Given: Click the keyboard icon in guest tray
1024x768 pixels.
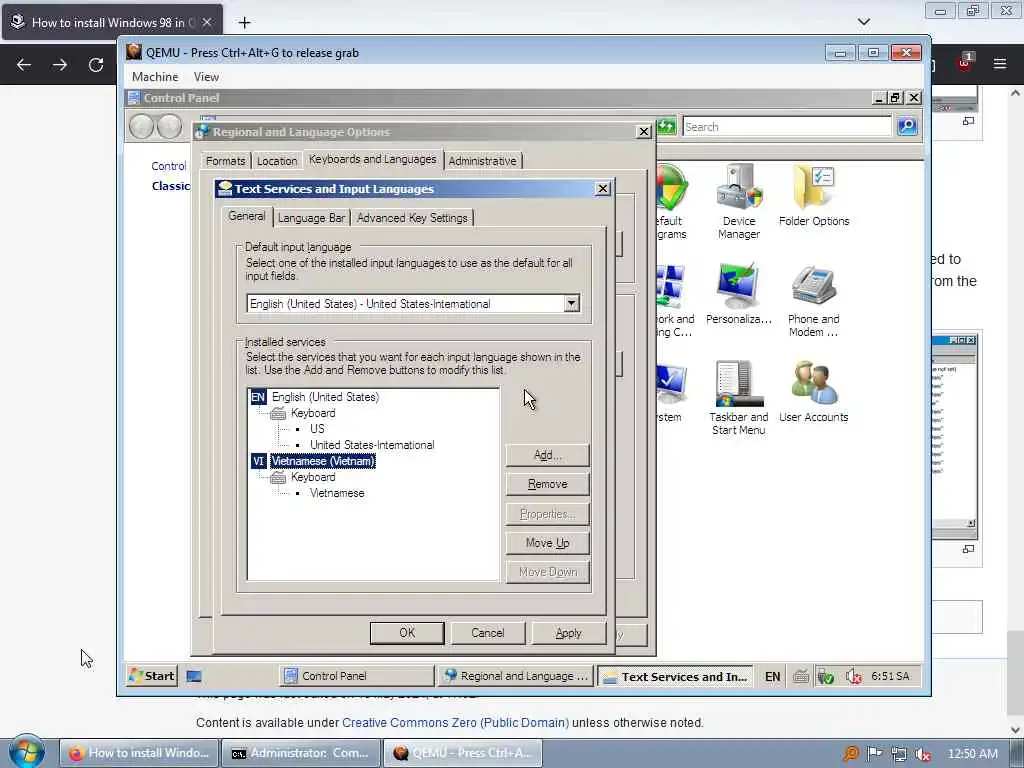Looking at the screenshot, I should [x=801, y=677].
